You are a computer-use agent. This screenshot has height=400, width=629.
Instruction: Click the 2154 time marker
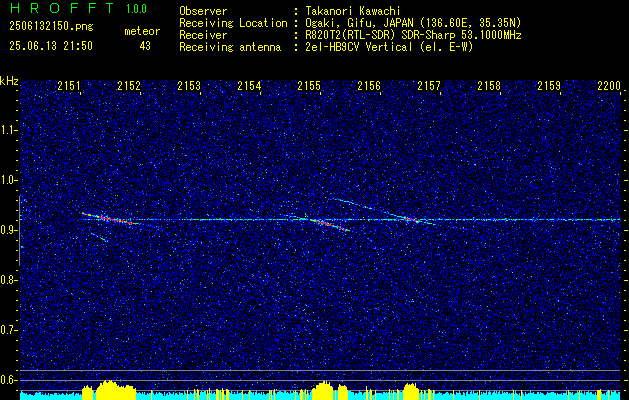click(249, 85)
